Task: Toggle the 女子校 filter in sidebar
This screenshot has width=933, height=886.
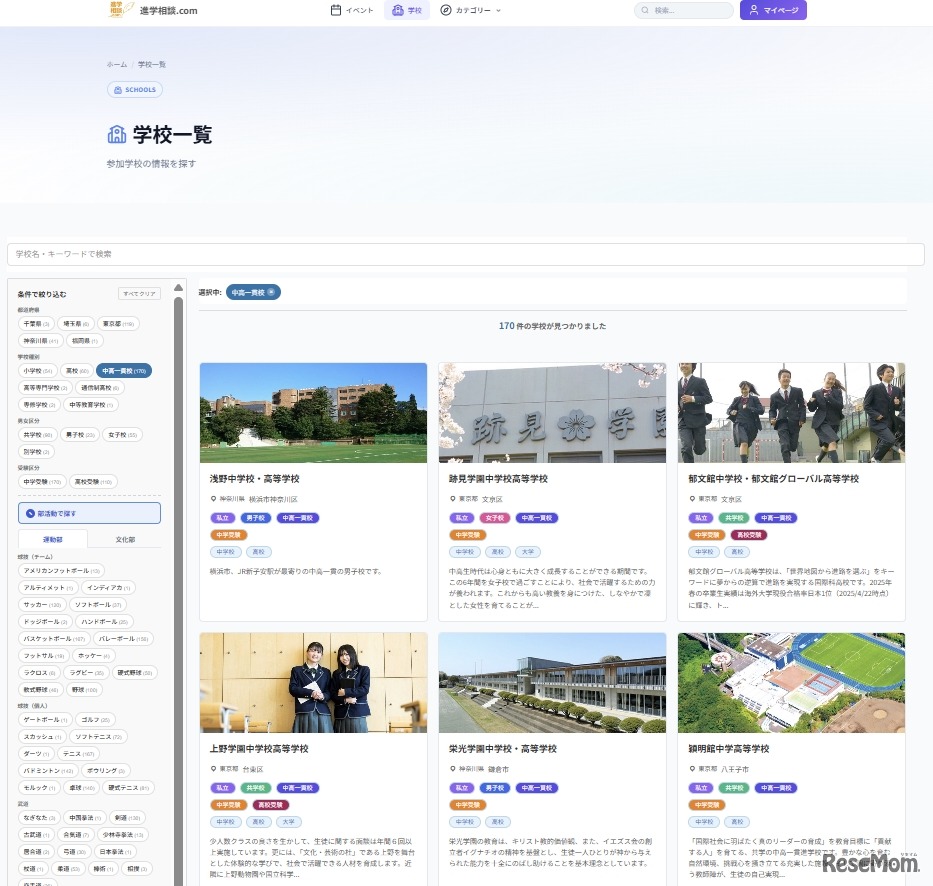Action: pos(123,435)
